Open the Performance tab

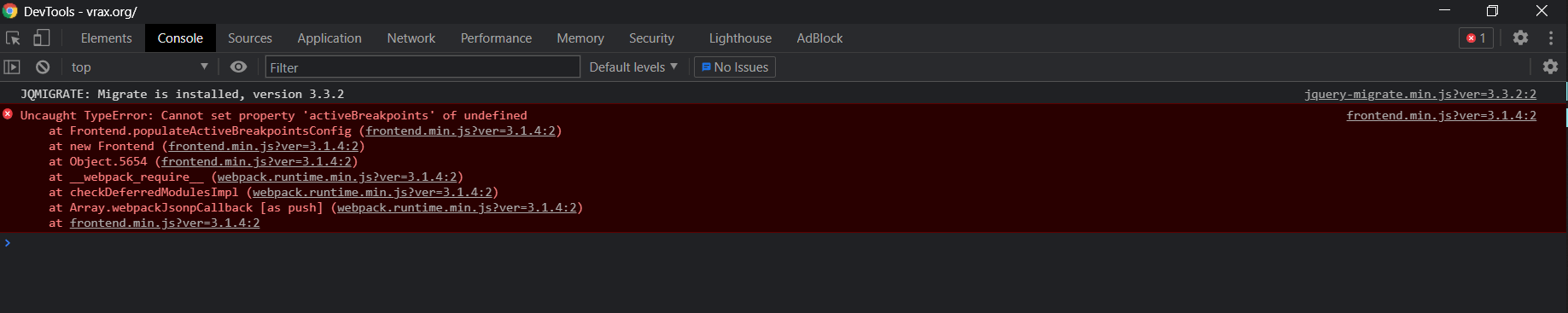click(496, 38)
